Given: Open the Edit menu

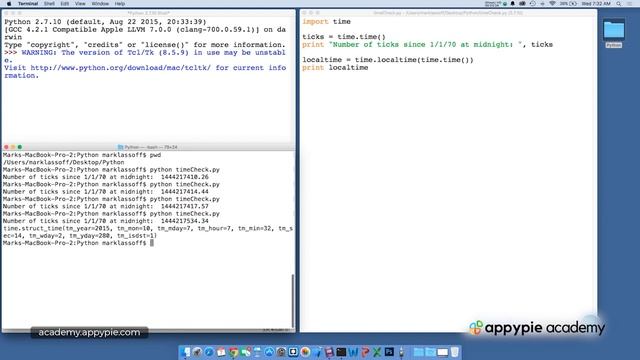Looking at the screenshot, I should (64, 4).
